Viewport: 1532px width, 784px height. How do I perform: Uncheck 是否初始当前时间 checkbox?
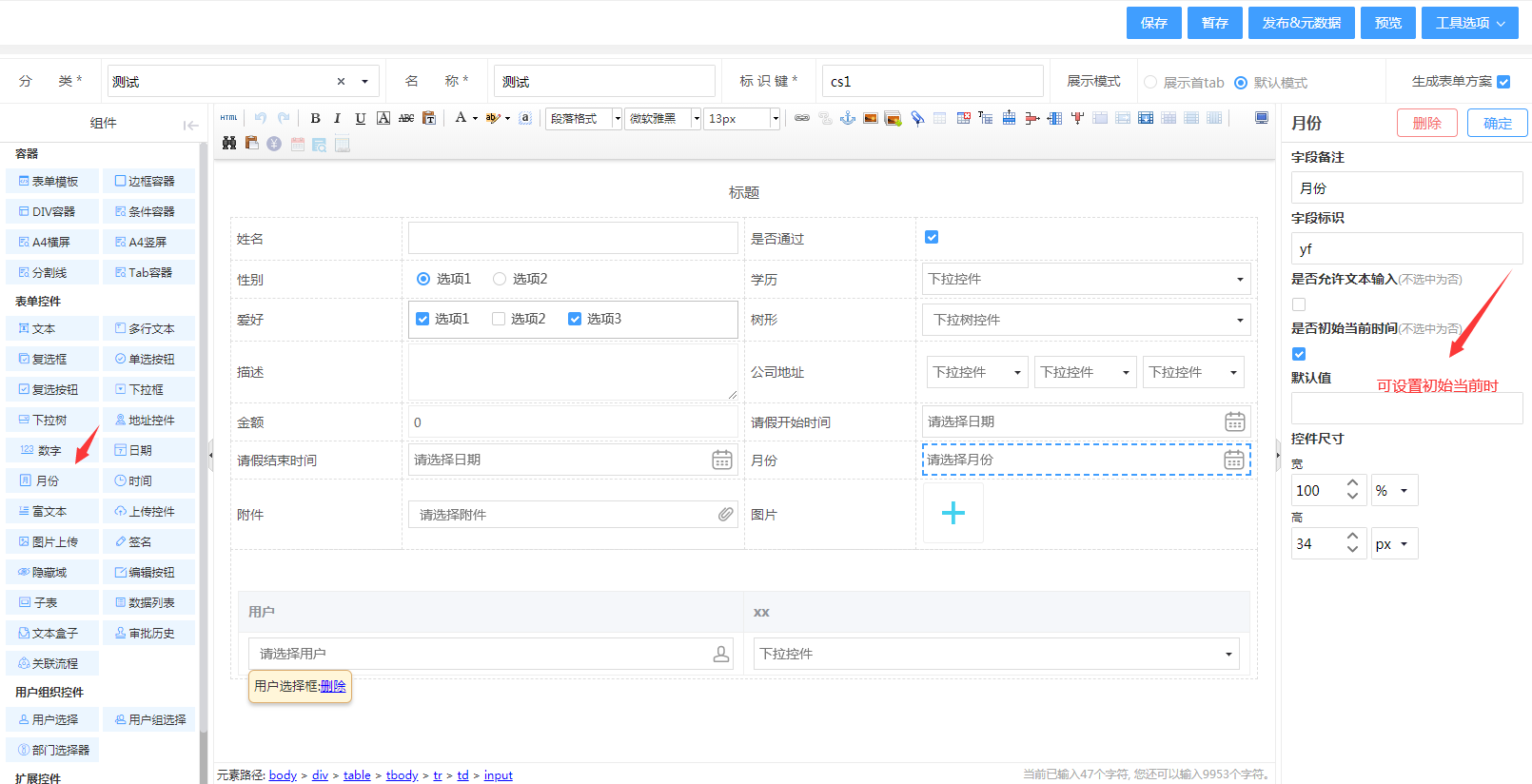pos(1299,354)
